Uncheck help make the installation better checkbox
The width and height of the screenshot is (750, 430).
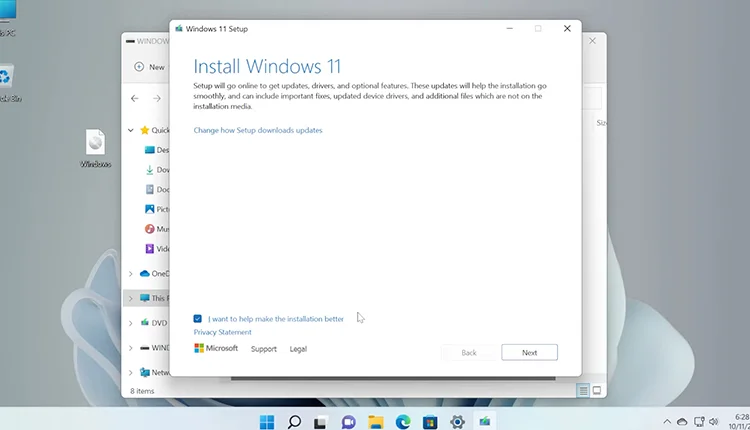pyautogui.click(x=198, y=319)
